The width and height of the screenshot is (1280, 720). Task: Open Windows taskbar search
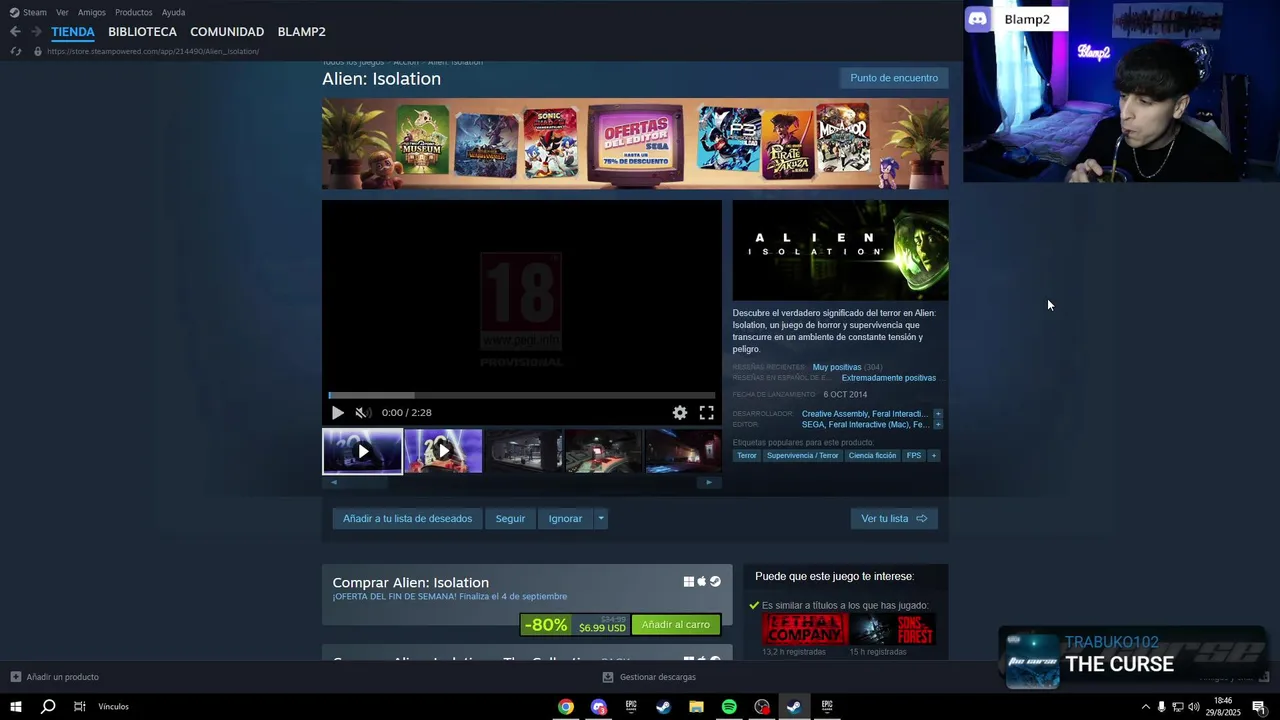(x=47, y=707)
